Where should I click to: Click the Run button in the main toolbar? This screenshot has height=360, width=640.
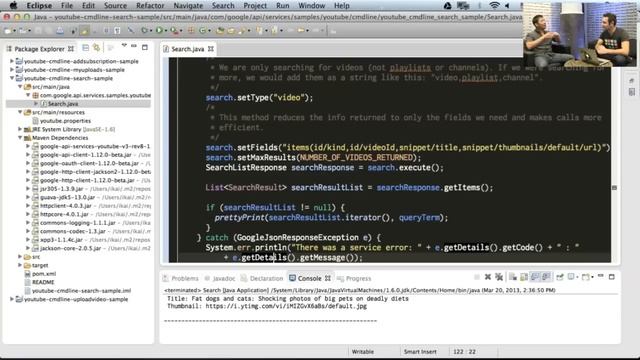[159, 30]
